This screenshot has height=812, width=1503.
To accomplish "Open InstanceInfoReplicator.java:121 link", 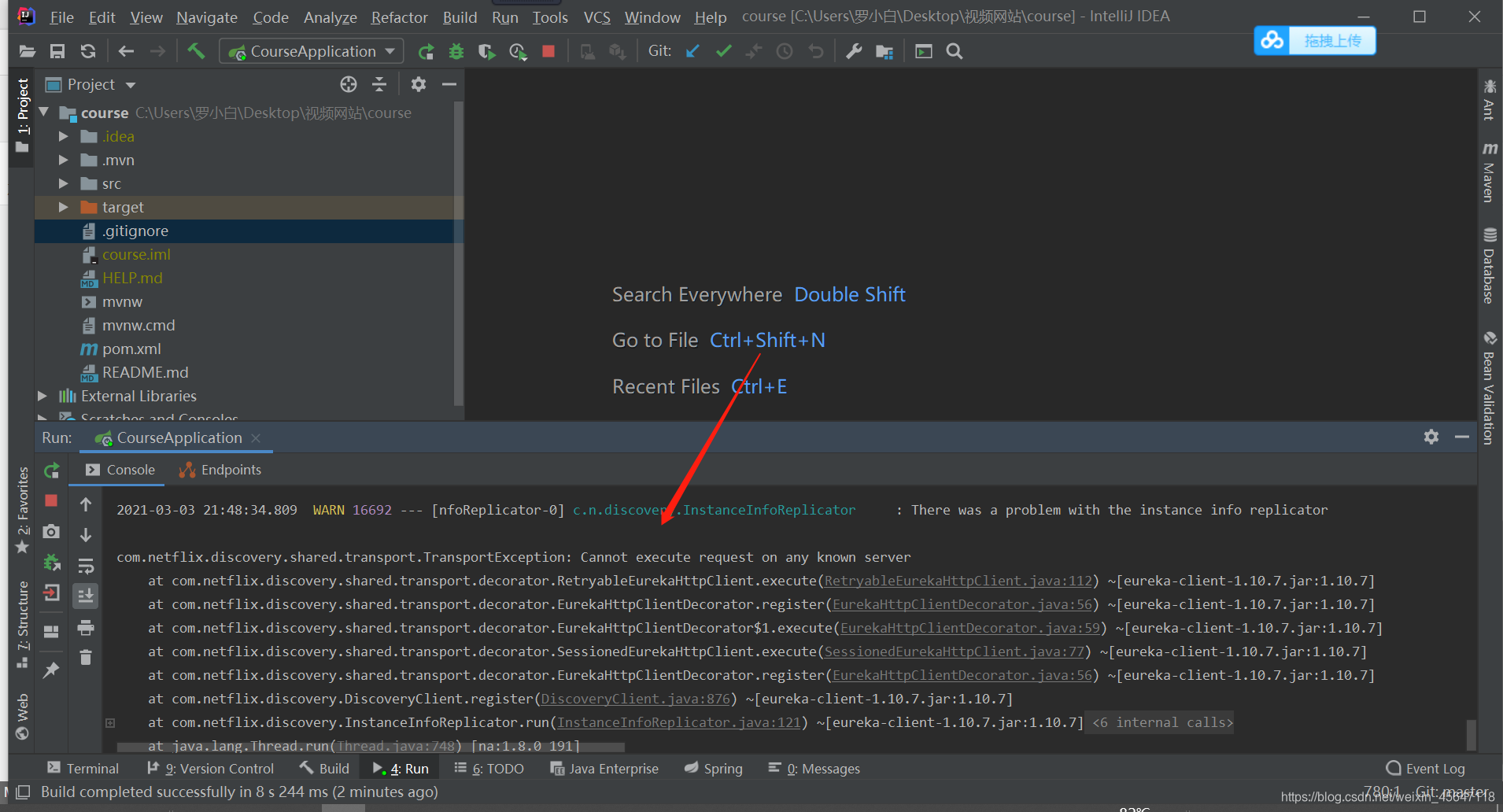I will [x=678, y=722].
